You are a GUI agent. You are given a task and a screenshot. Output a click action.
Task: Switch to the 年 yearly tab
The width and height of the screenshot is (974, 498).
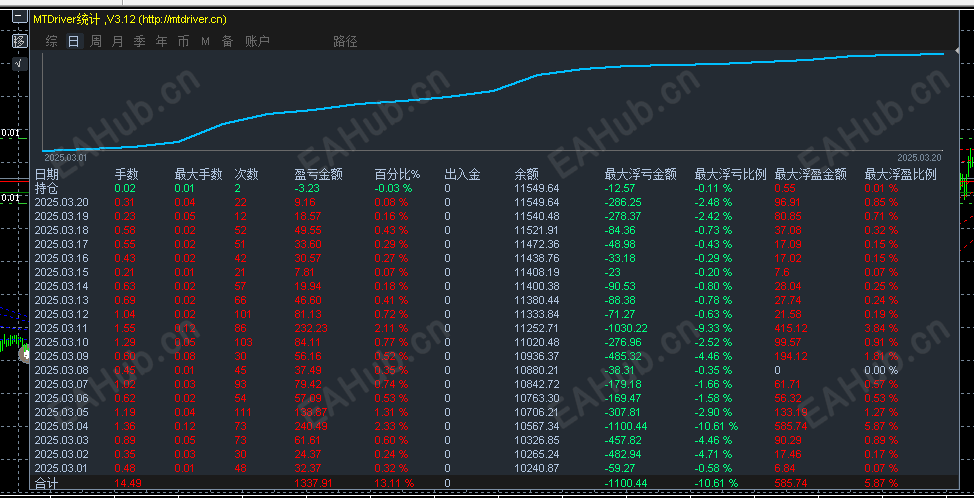point(162,42)
